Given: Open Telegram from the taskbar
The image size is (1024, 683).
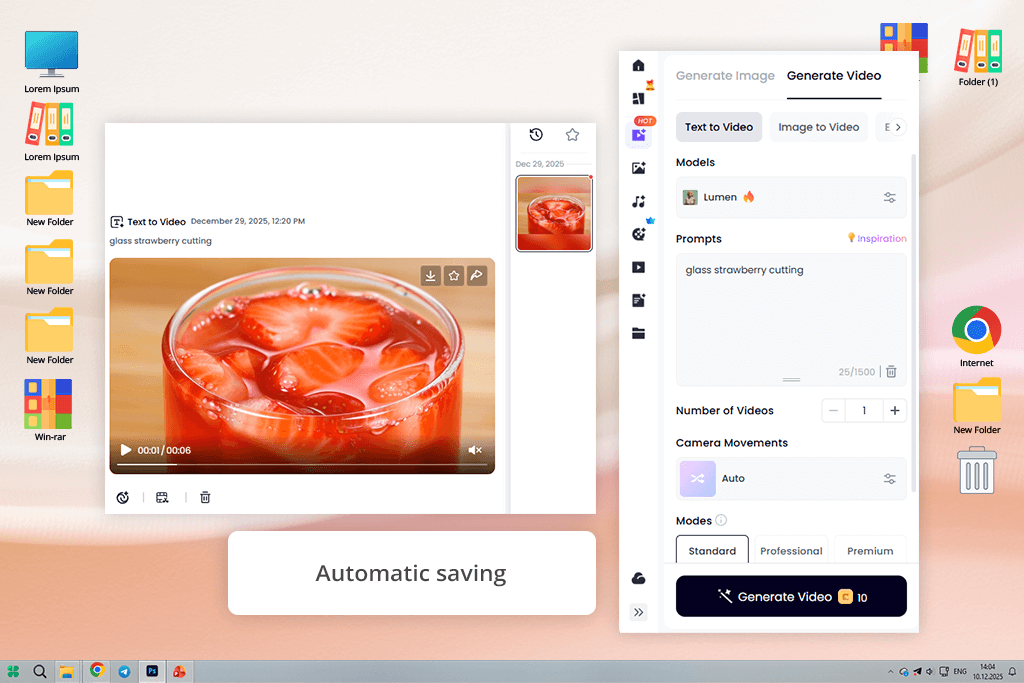Looking at the screenshot, I should point(124,671).
